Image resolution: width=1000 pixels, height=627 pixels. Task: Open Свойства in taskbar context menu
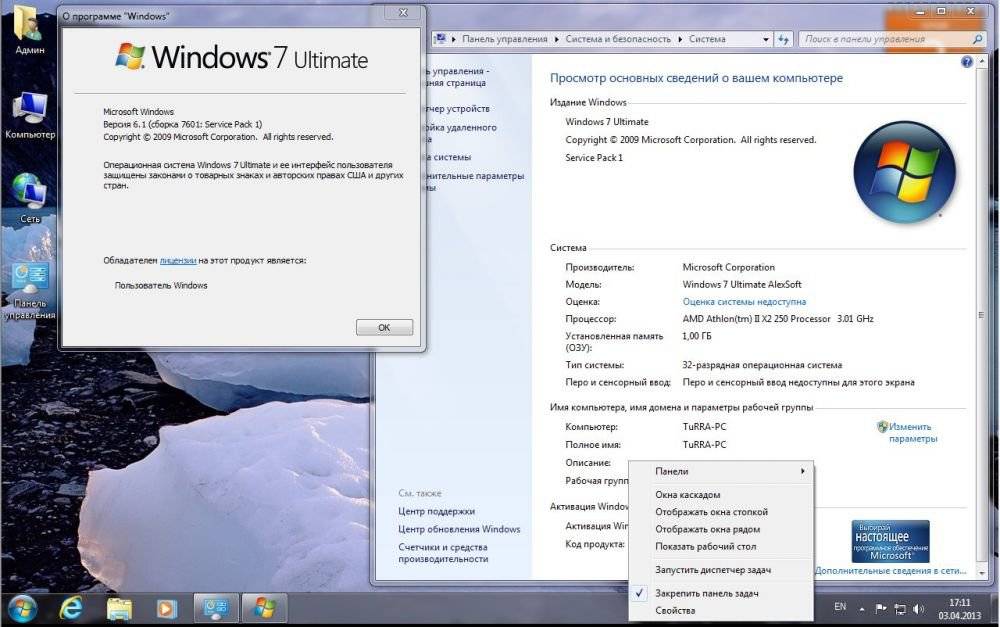click(721, 610)
